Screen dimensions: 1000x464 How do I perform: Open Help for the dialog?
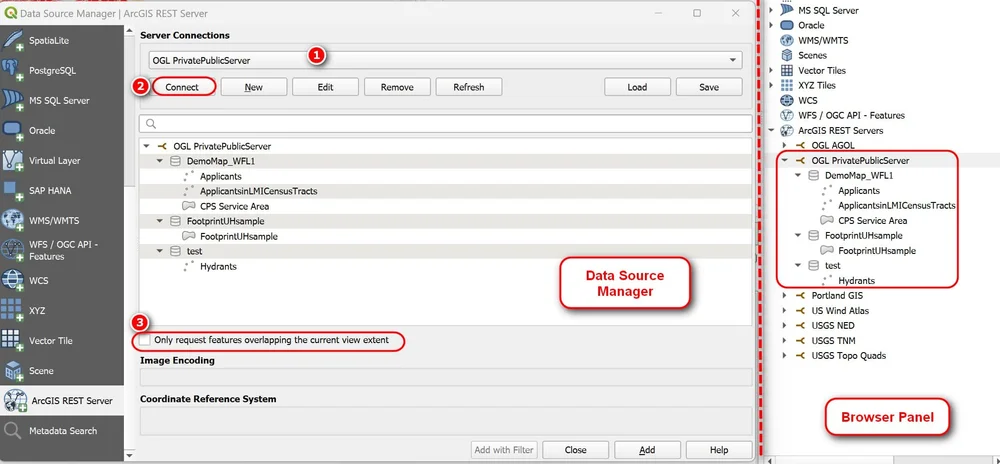[719, 449]
